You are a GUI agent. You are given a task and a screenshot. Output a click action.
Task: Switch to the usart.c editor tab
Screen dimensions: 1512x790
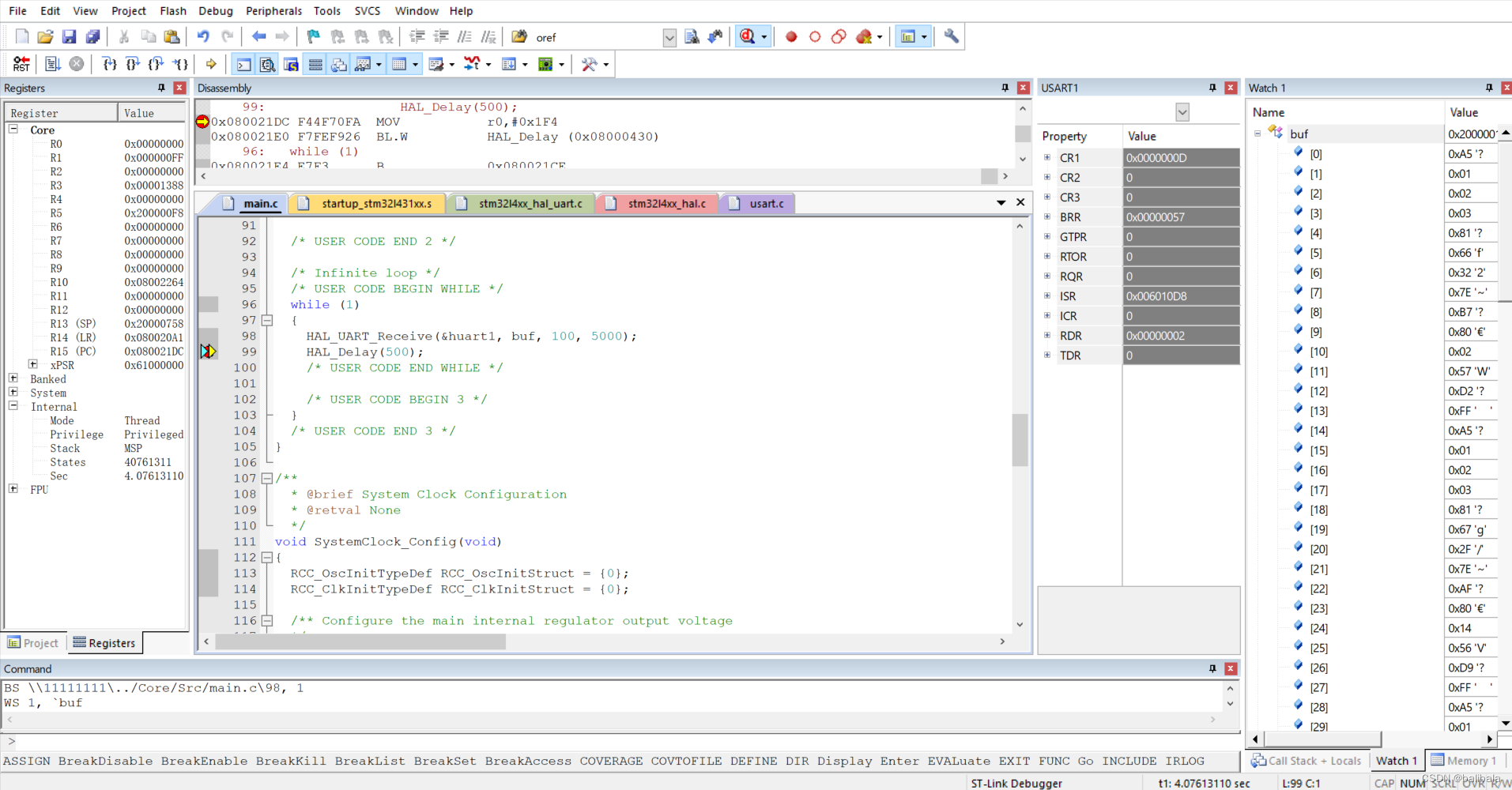[759, 203]
